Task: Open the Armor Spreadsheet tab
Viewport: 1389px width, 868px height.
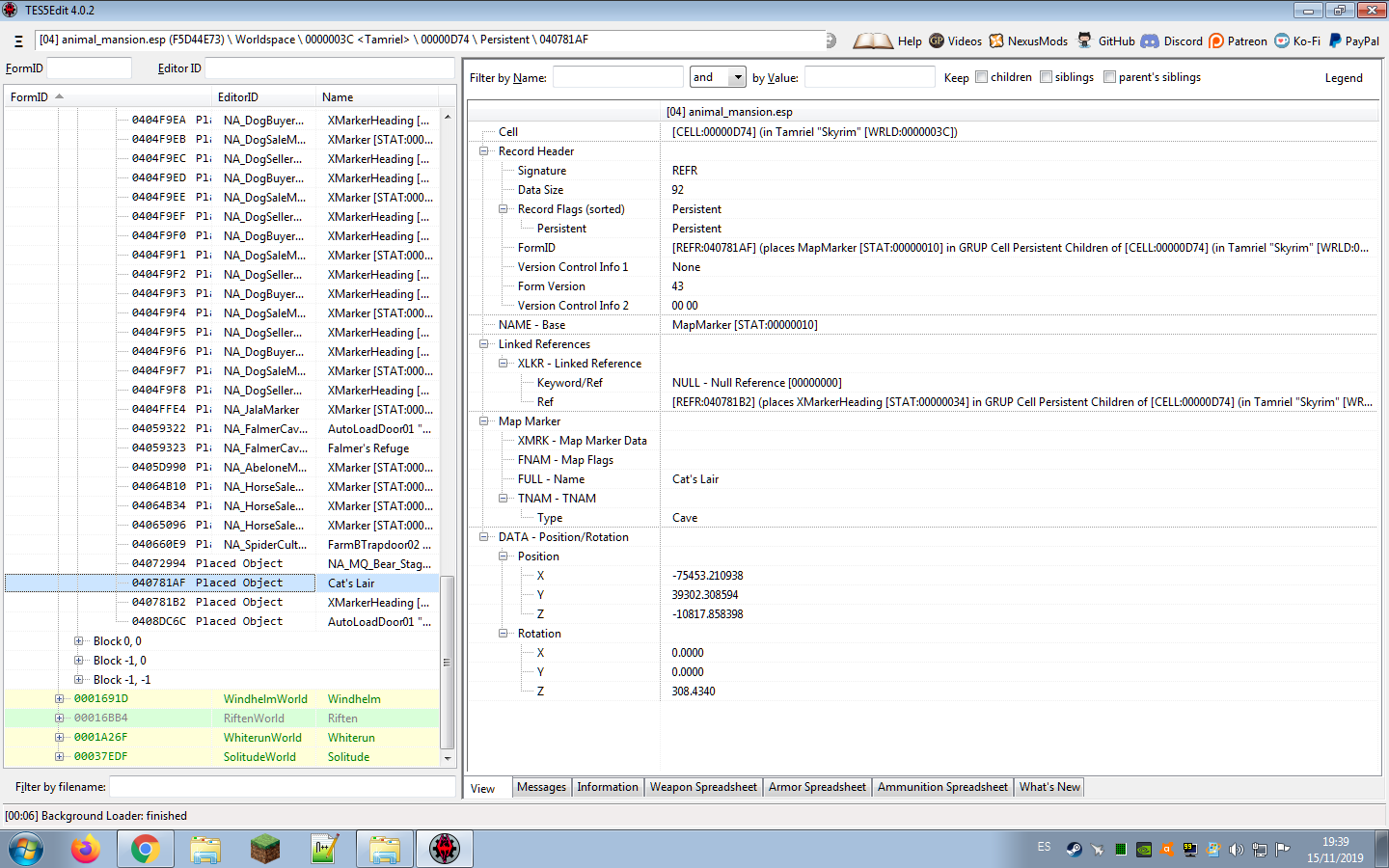Action: (817, 787)
